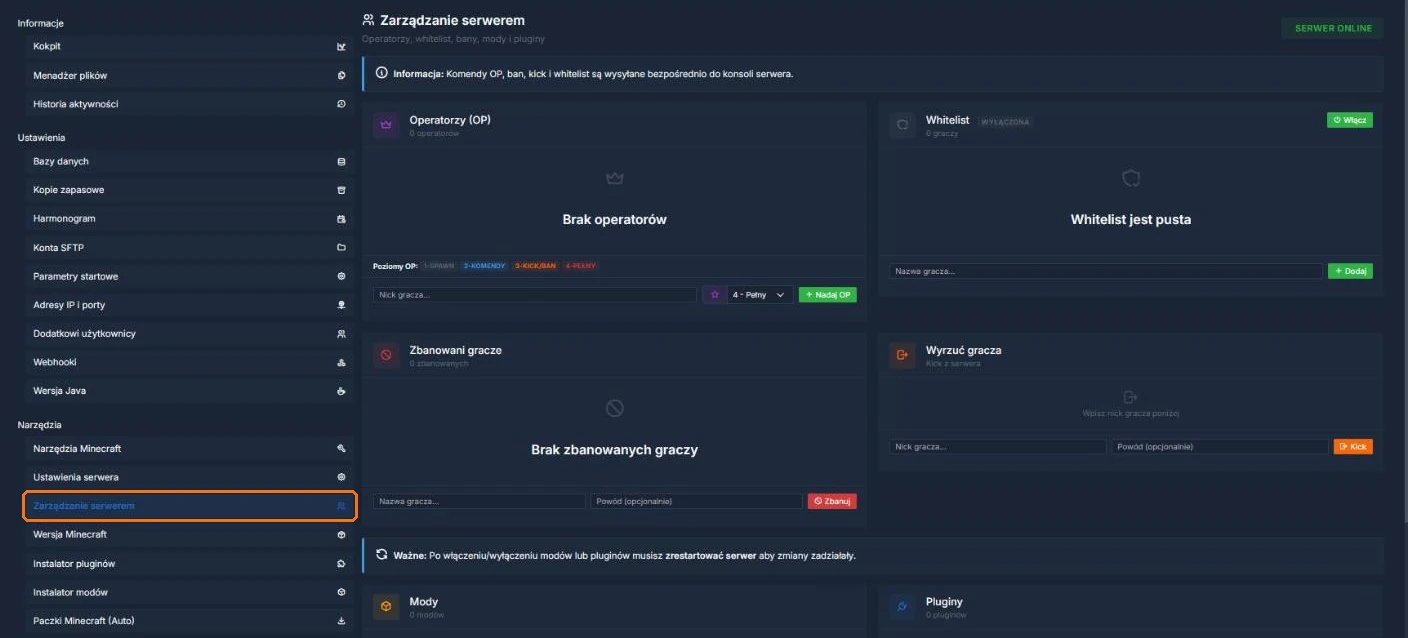The image size is (1408, 638).
Task: Click the SERWER ONLINE status badge
Action: tap(1333, 28)
